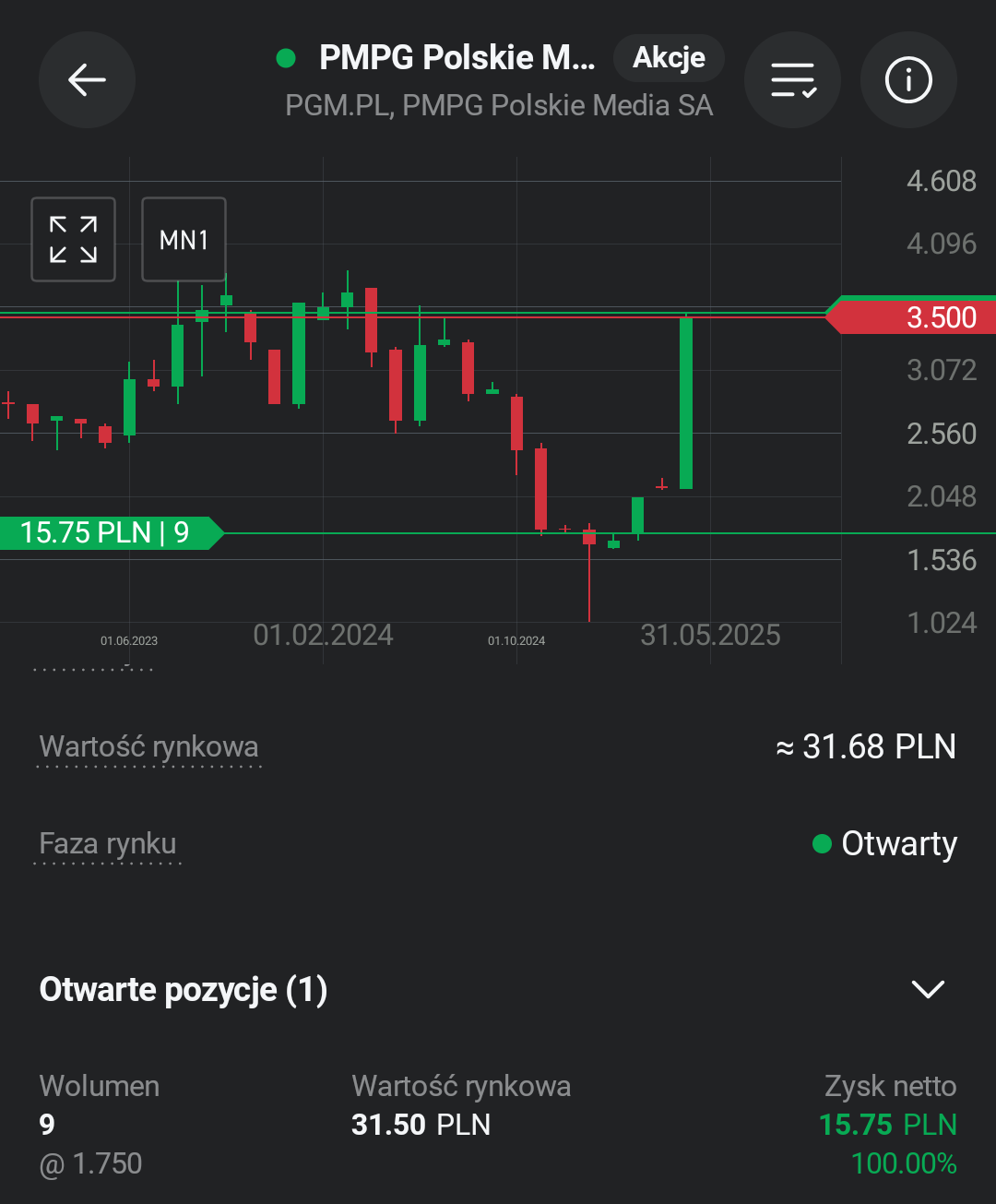Expand the chart to fullscreen
996x1204 pixels.
click(x=73, y=240)
